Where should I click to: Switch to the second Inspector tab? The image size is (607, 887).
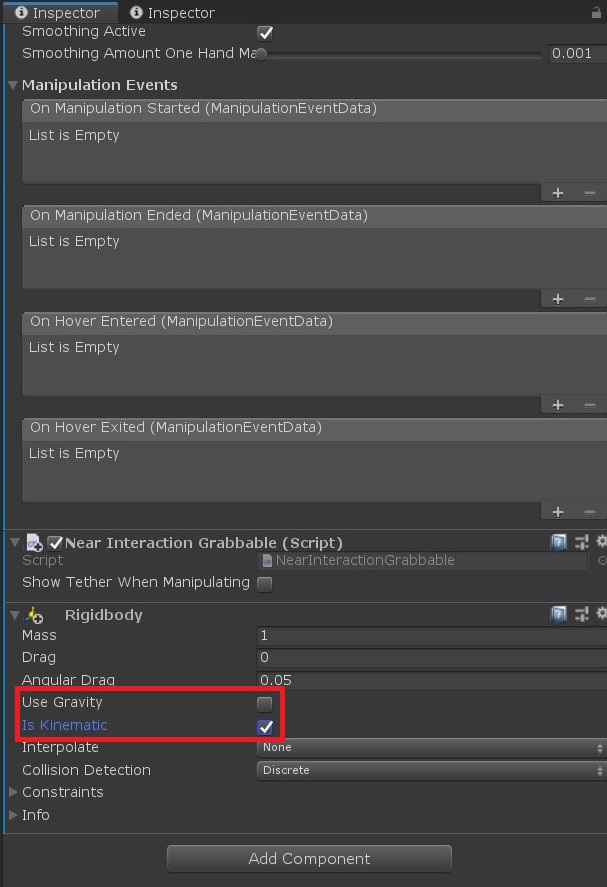click(173, 12)
